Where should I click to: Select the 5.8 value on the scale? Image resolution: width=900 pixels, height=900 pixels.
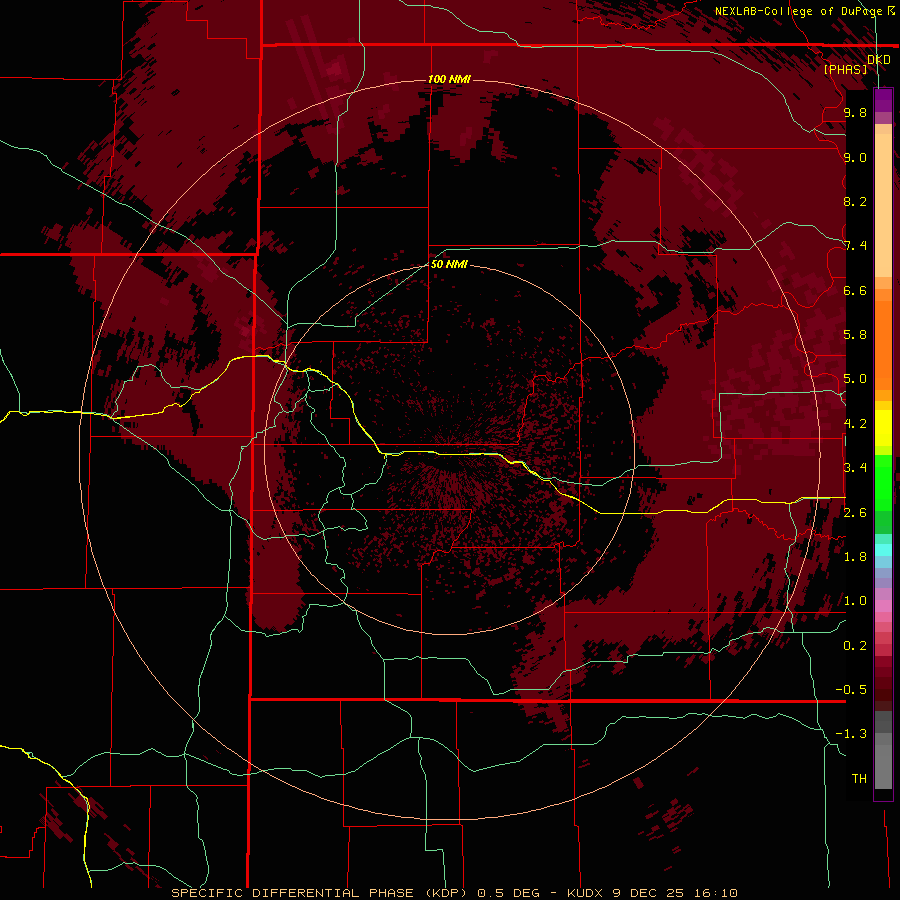pos(855,335)
